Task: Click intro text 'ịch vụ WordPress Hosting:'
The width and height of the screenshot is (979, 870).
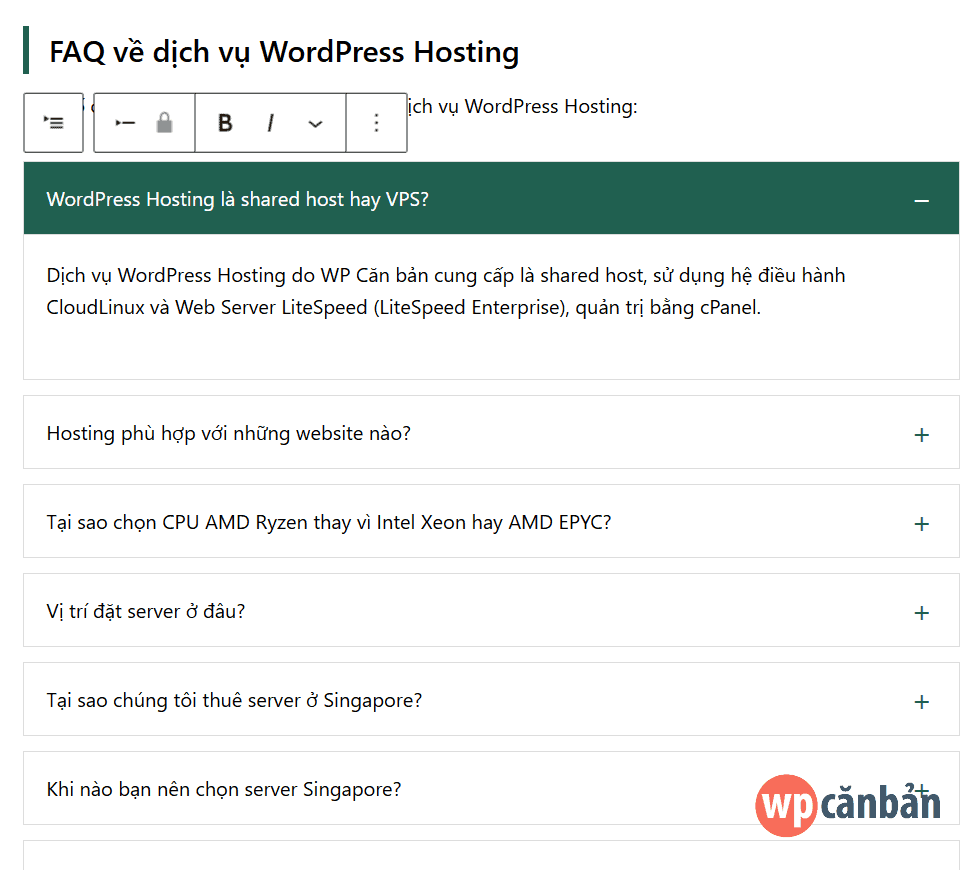Action: pyautogui.click(x=523, y=106)
